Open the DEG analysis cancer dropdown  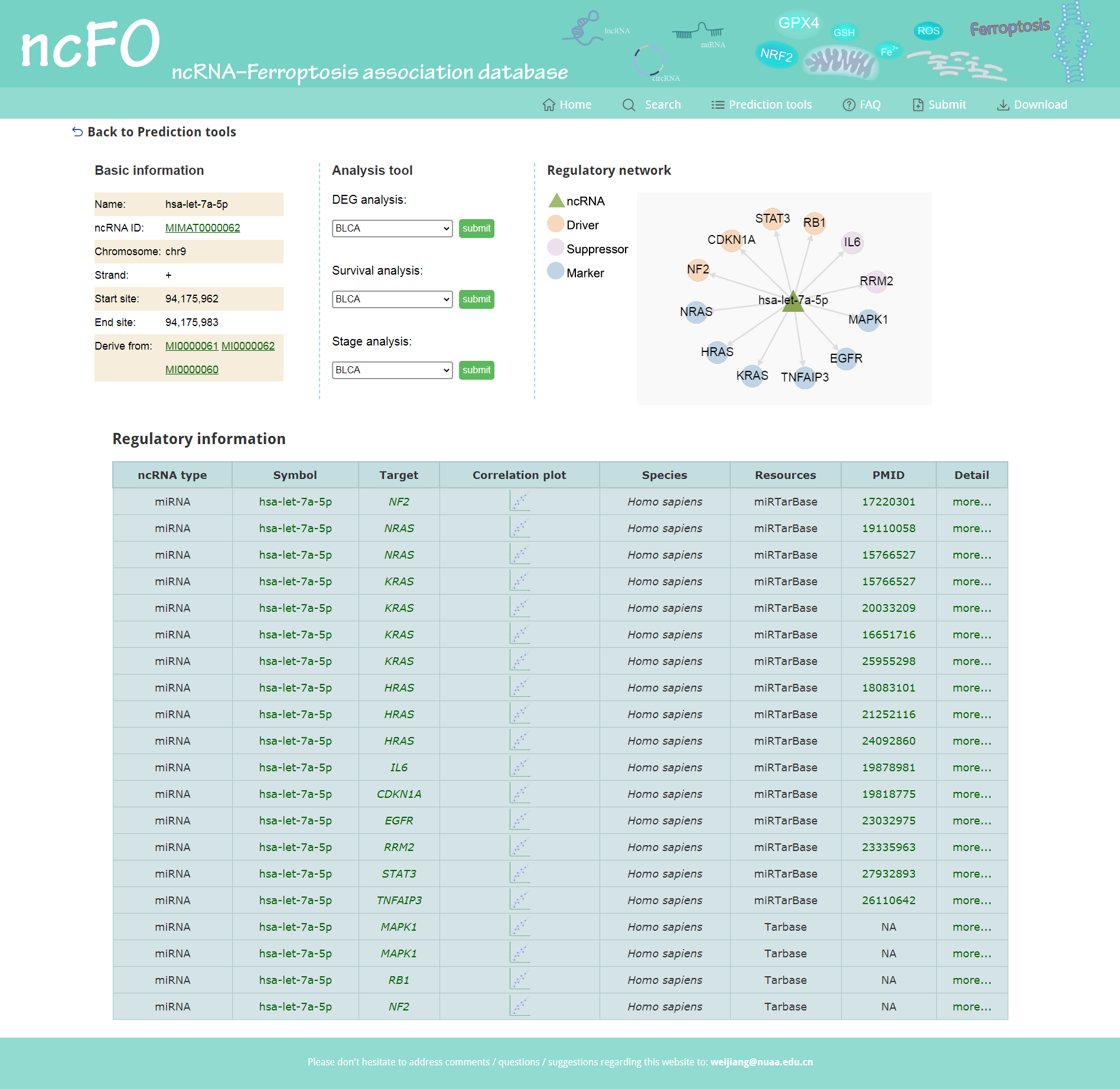392,229
